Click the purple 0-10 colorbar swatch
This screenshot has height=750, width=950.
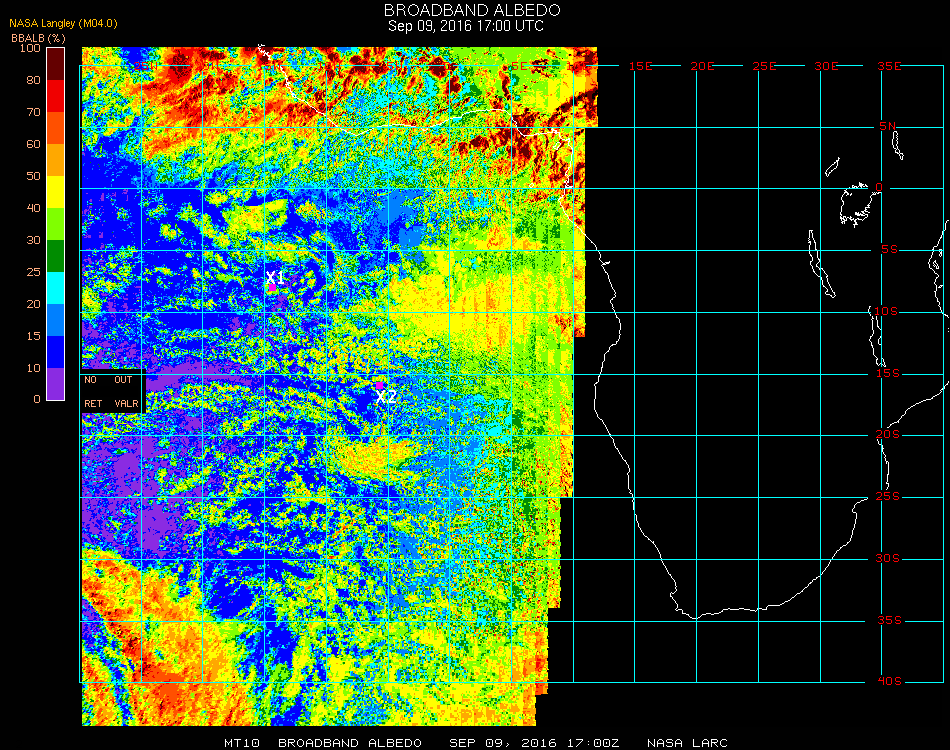tap(56, 384)
